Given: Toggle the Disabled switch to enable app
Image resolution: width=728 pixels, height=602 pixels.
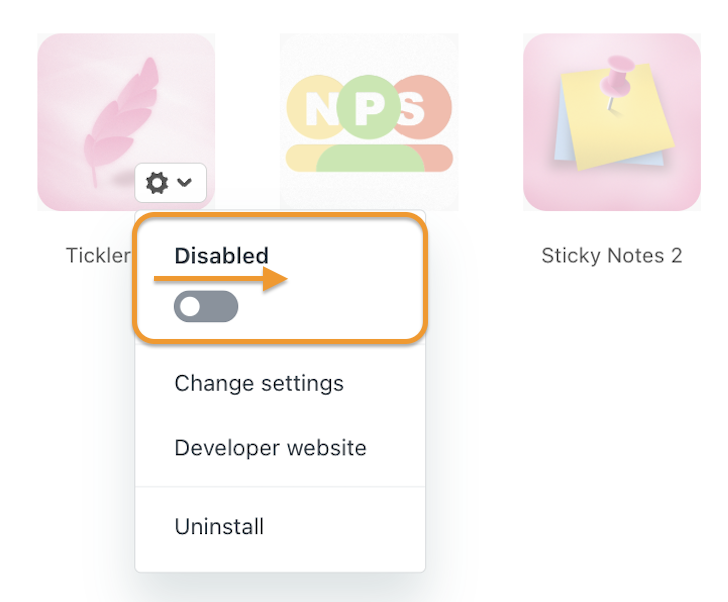Looking at the screenshot, I should coord(206,306).
